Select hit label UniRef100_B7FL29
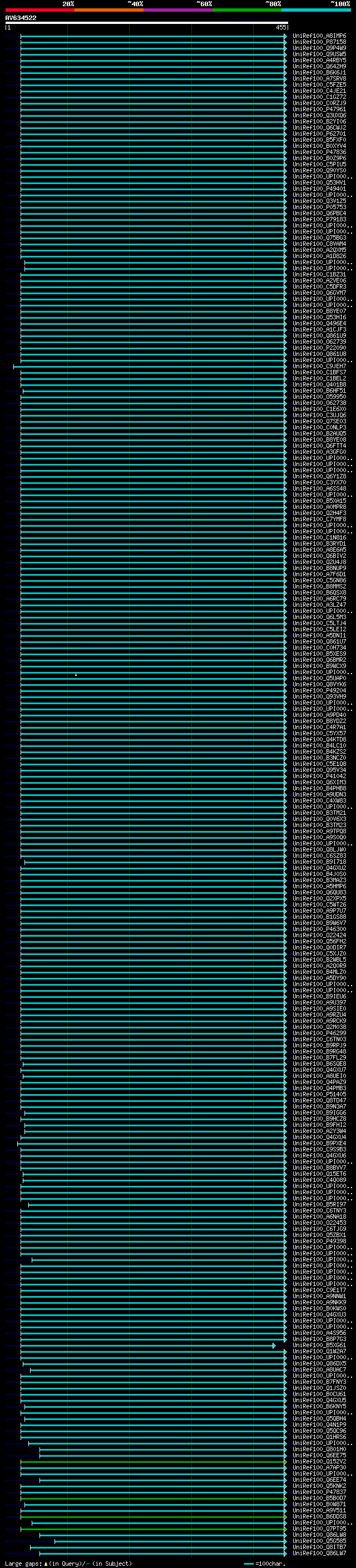 pos(319,1057)
